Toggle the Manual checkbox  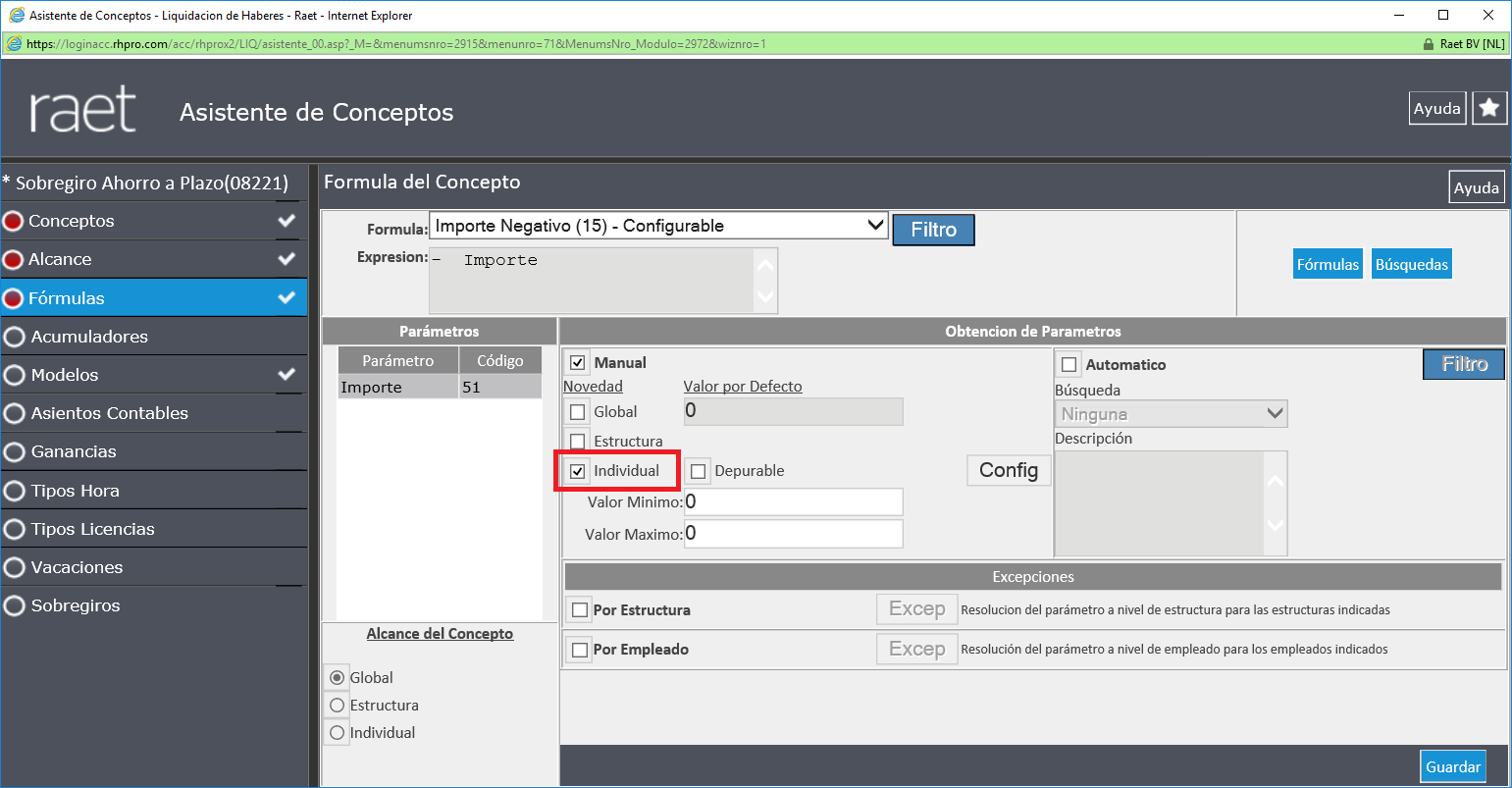(578, 363)
